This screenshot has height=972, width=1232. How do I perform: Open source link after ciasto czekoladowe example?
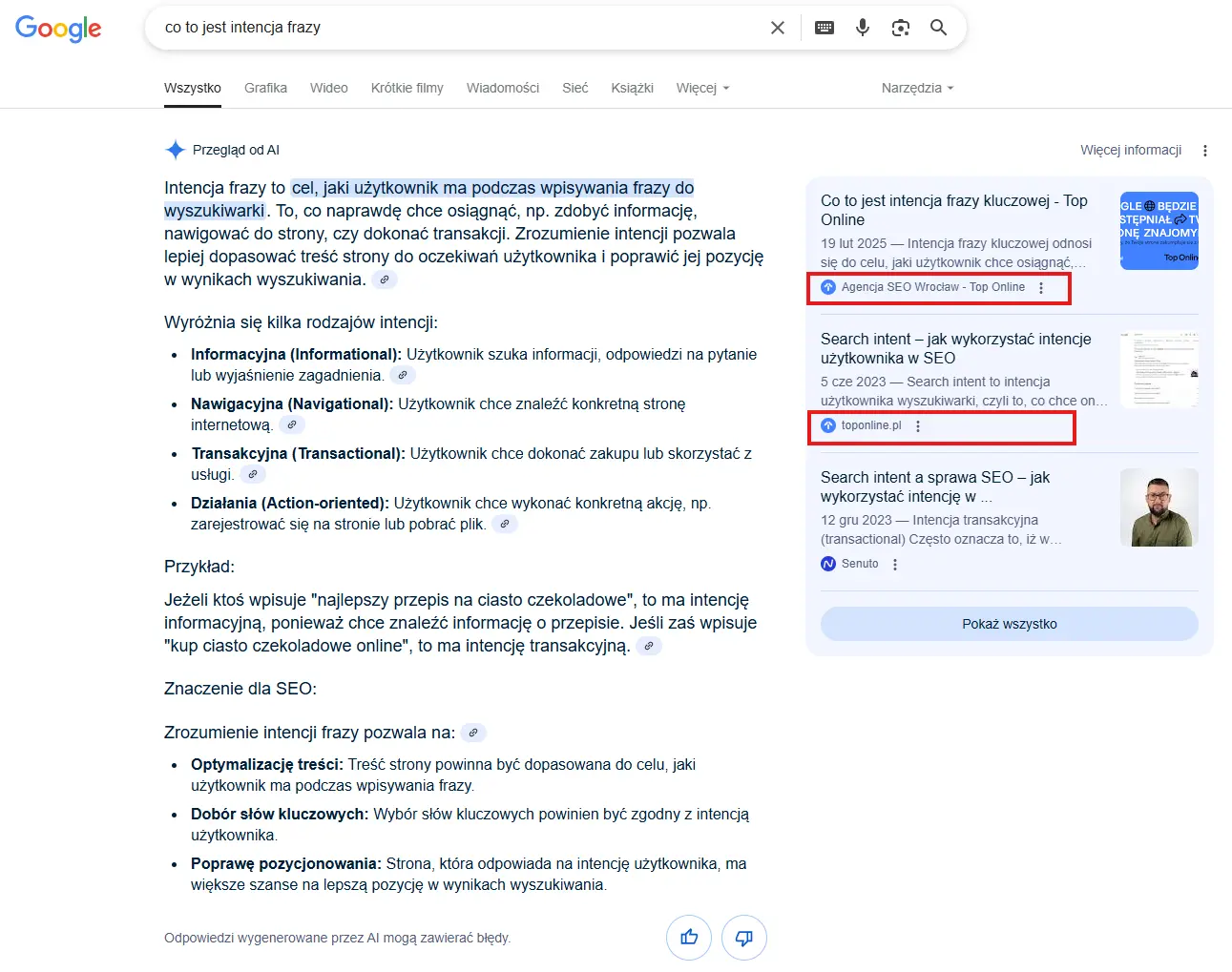649,647
